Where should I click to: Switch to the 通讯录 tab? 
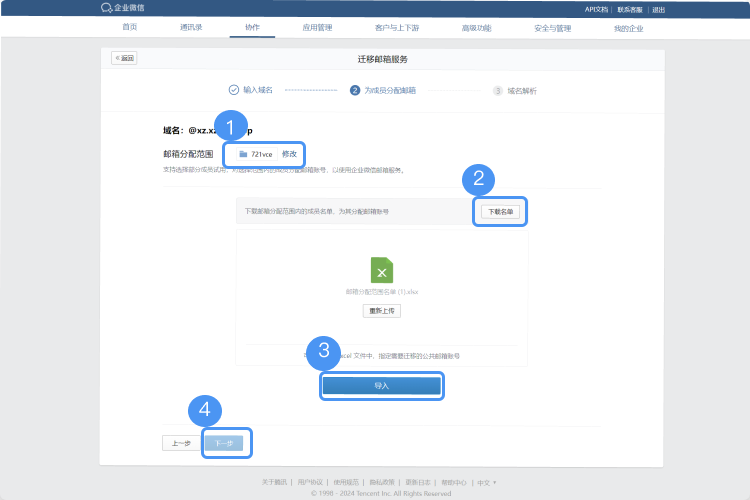pos(191,27)
